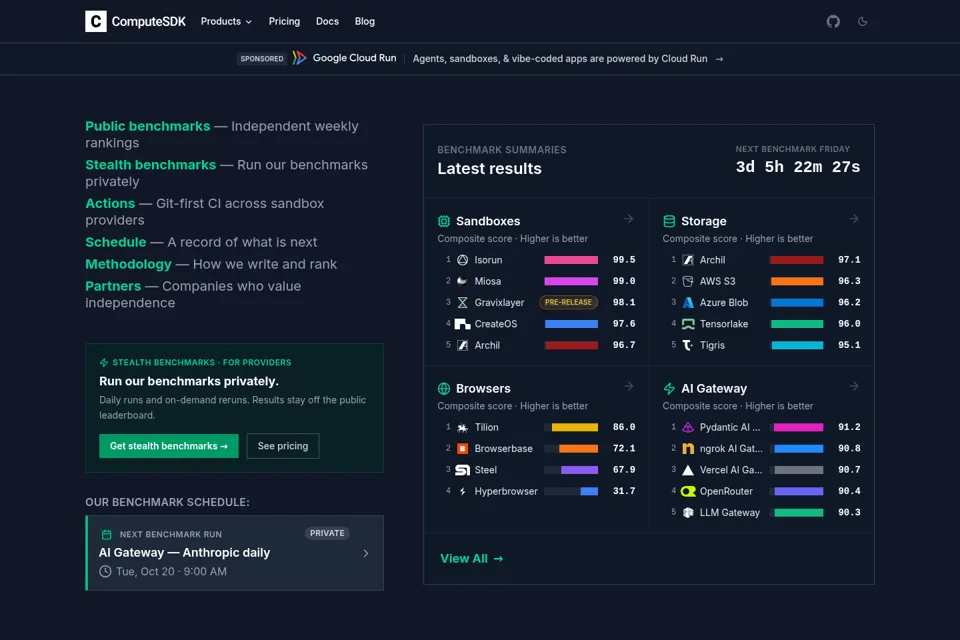Click the PRE-RELEASE badge on Gravixlayer

coord(568,303)
